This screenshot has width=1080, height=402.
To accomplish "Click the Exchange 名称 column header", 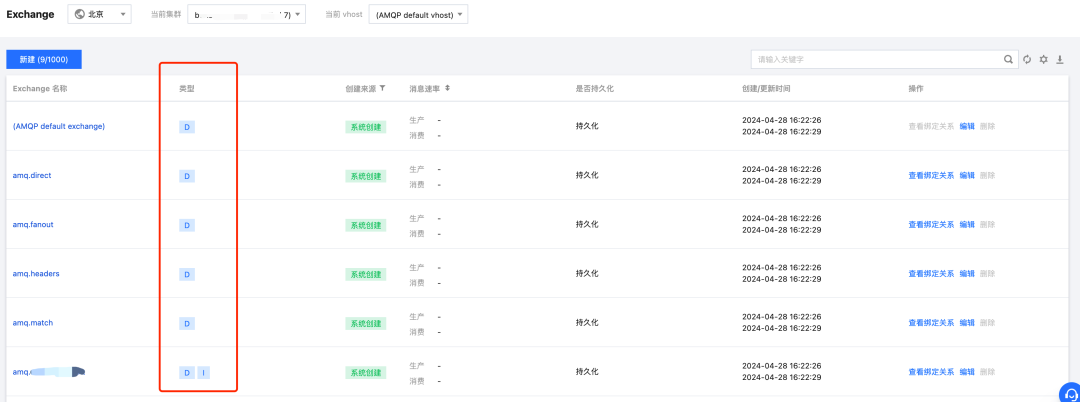I will pos(40,89).
